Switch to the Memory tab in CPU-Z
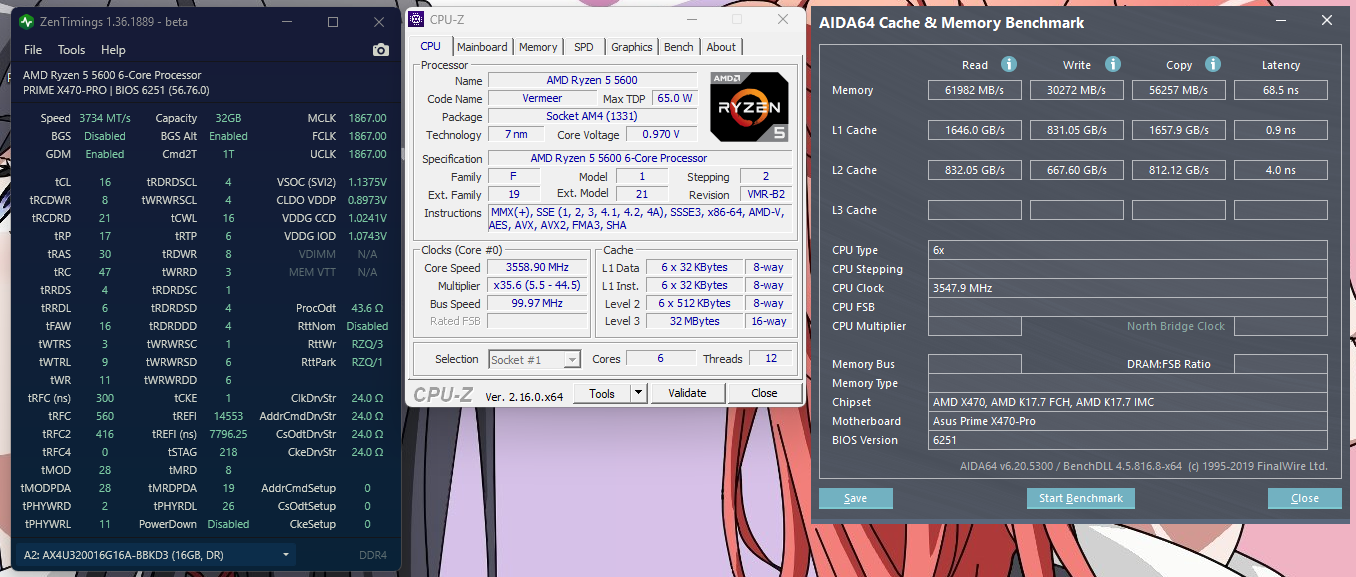 pyautogui.click(x=538, y=47)
